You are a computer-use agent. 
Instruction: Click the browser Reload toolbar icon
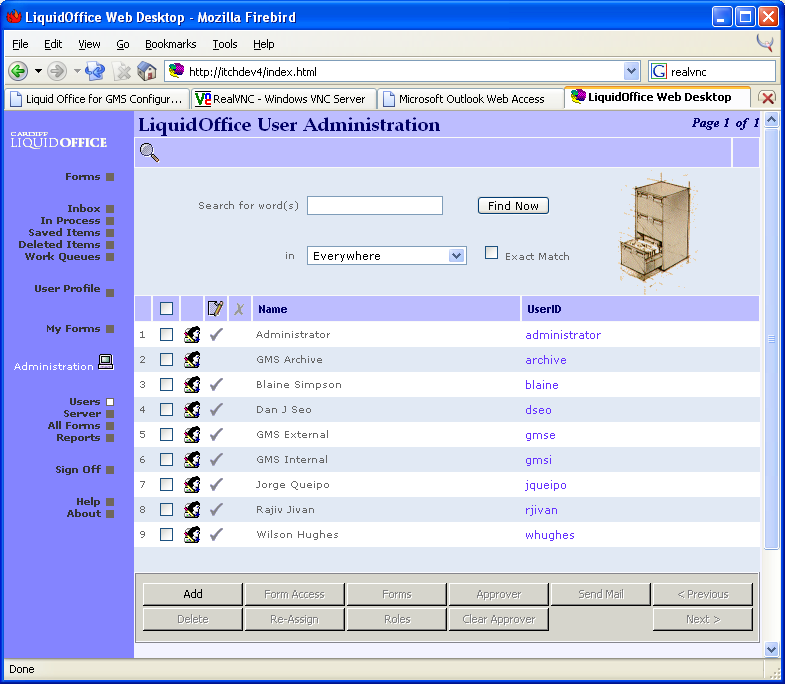click(x=96, y=71)
